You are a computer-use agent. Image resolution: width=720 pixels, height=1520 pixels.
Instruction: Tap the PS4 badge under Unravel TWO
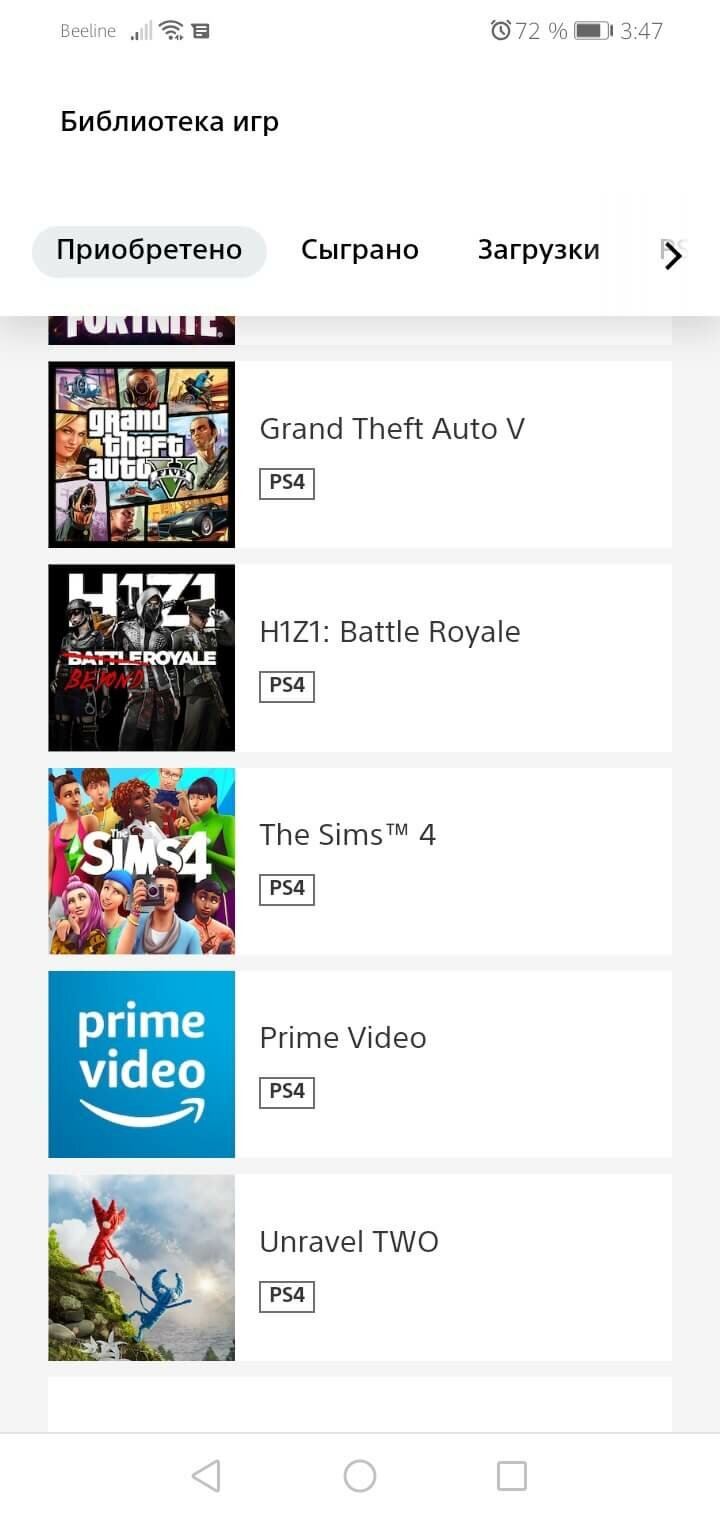(x=287, y=1296)
